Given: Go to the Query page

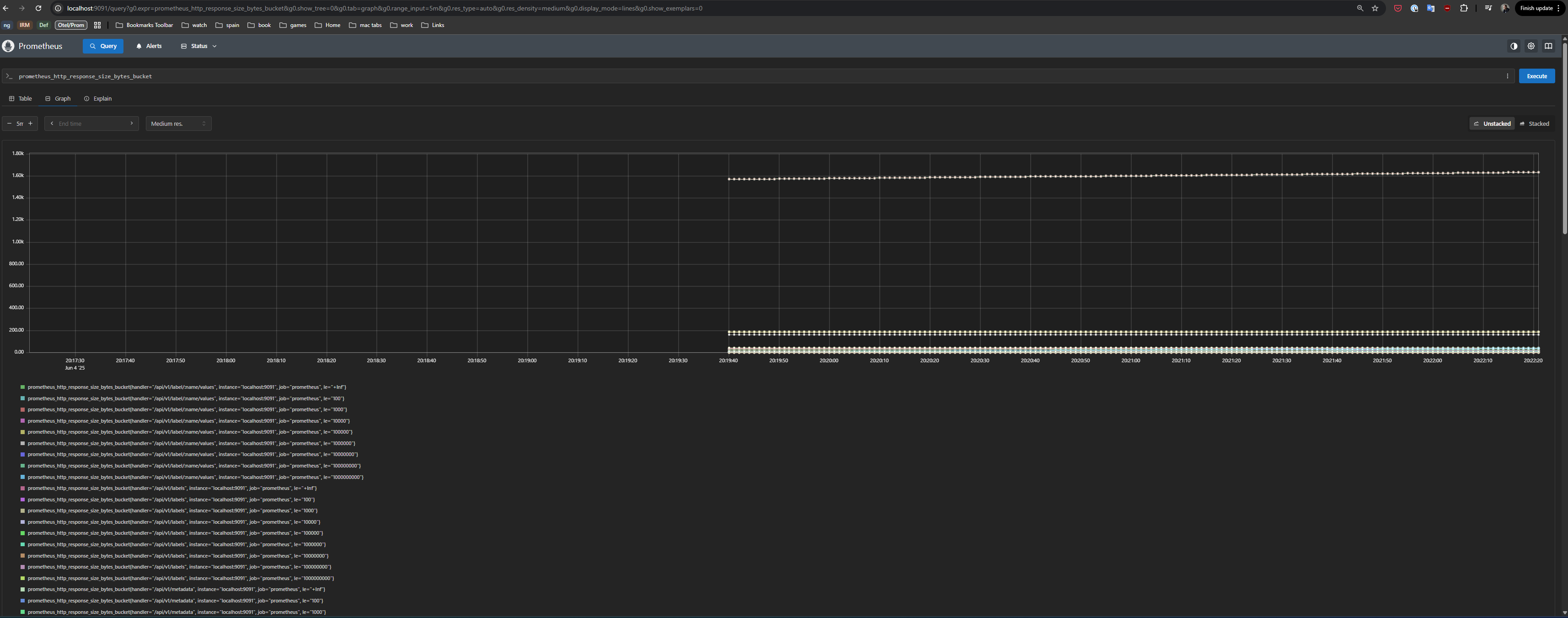Looking at the screenshot, I should point(103,46).
